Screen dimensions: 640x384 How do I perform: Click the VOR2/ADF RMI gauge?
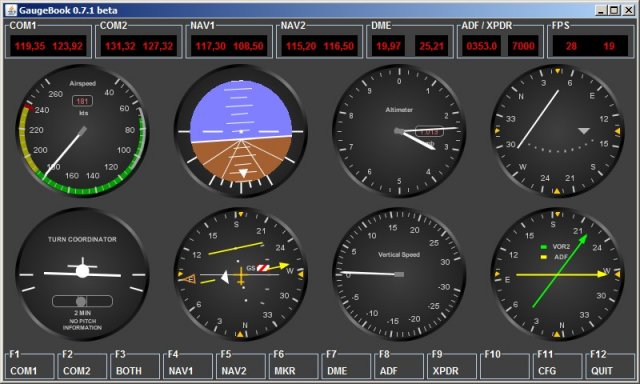[x=557, y=275]
